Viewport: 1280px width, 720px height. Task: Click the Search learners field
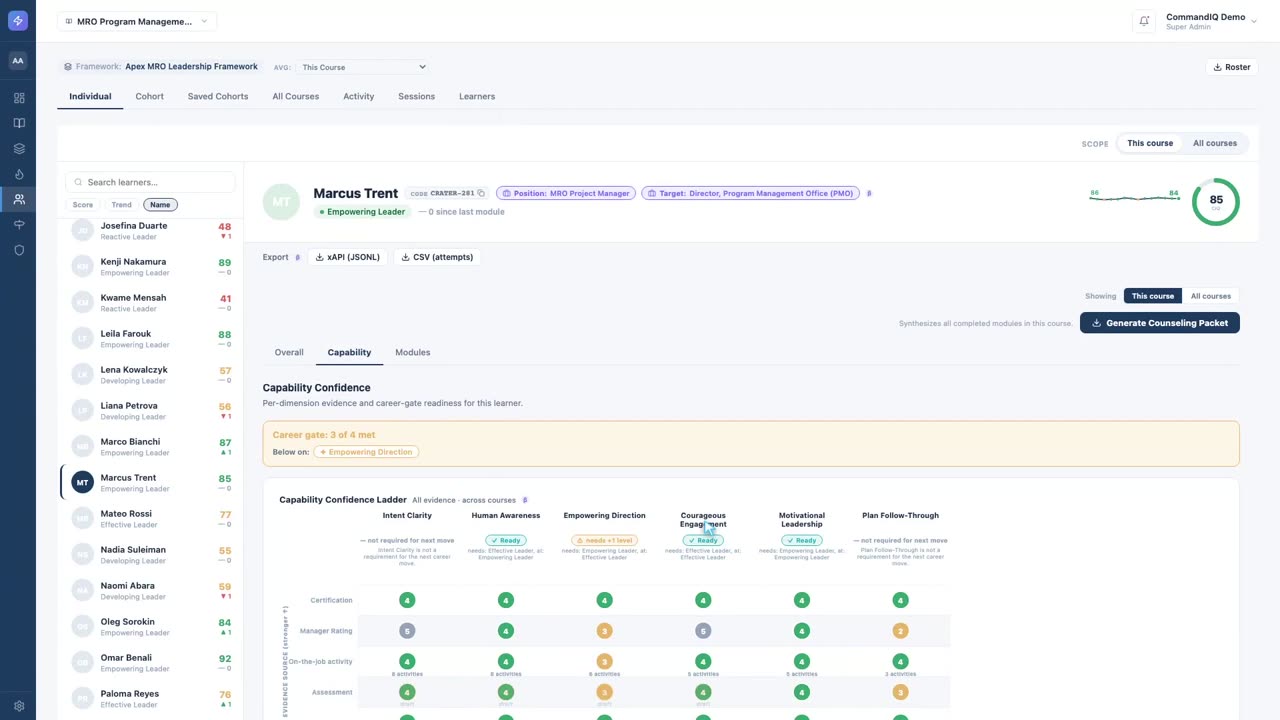coord(150,182)
